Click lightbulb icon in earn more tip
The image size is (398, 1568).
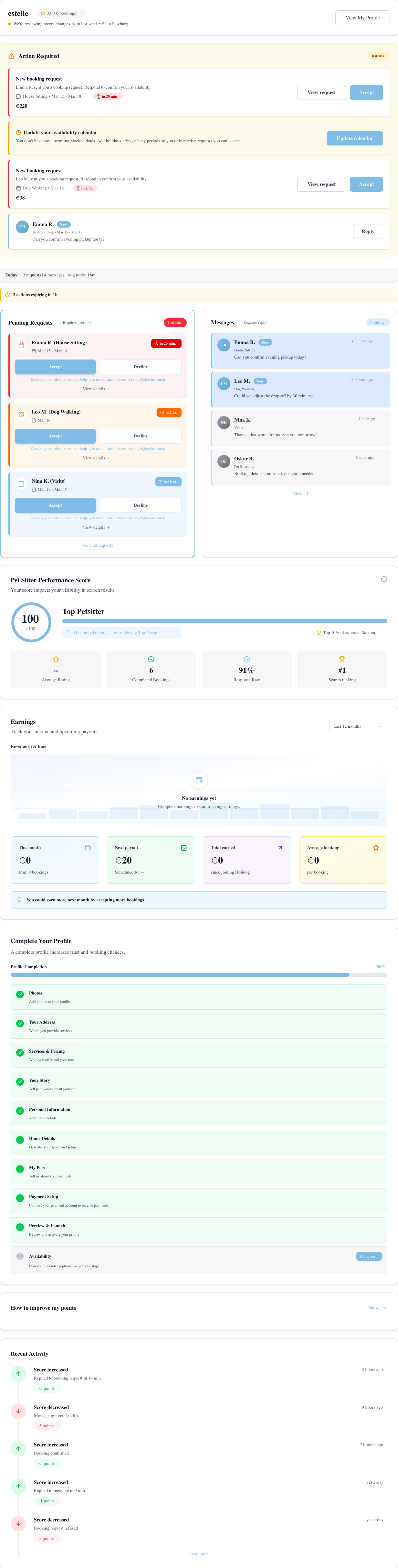pos(19,900)
